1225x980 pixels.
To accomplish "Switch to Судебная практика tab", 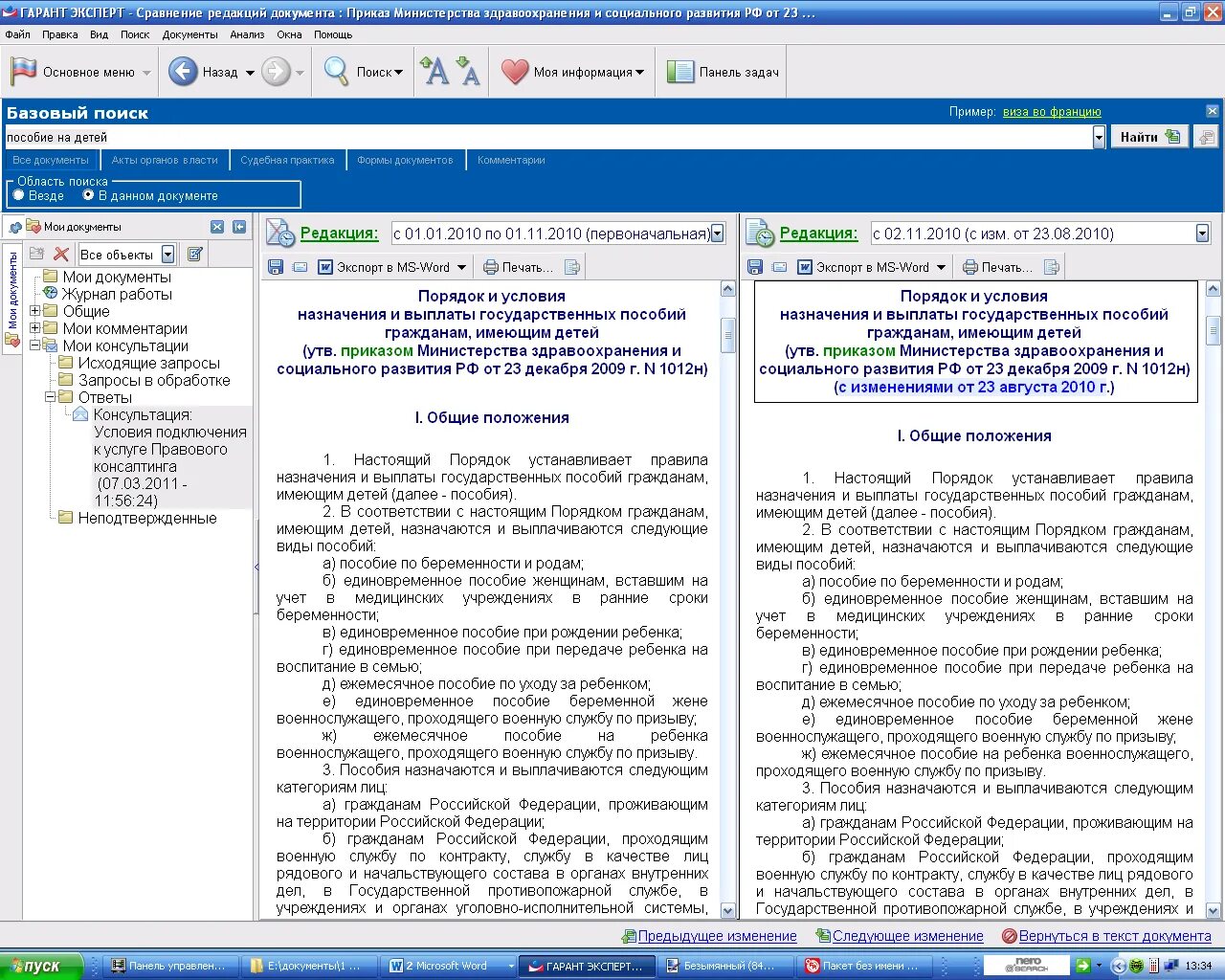I will click(x=287, y=160).
